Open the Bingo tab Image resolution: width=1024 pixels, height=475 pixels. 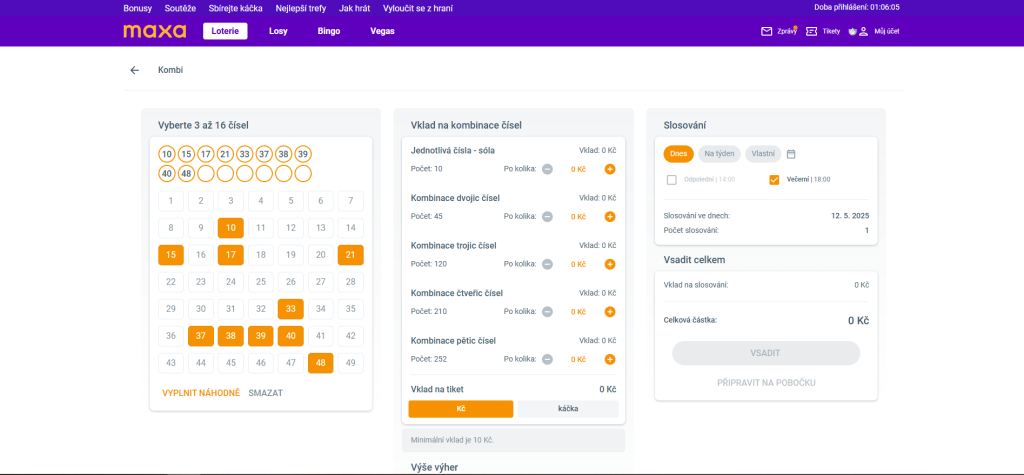(x=328, y=31)
